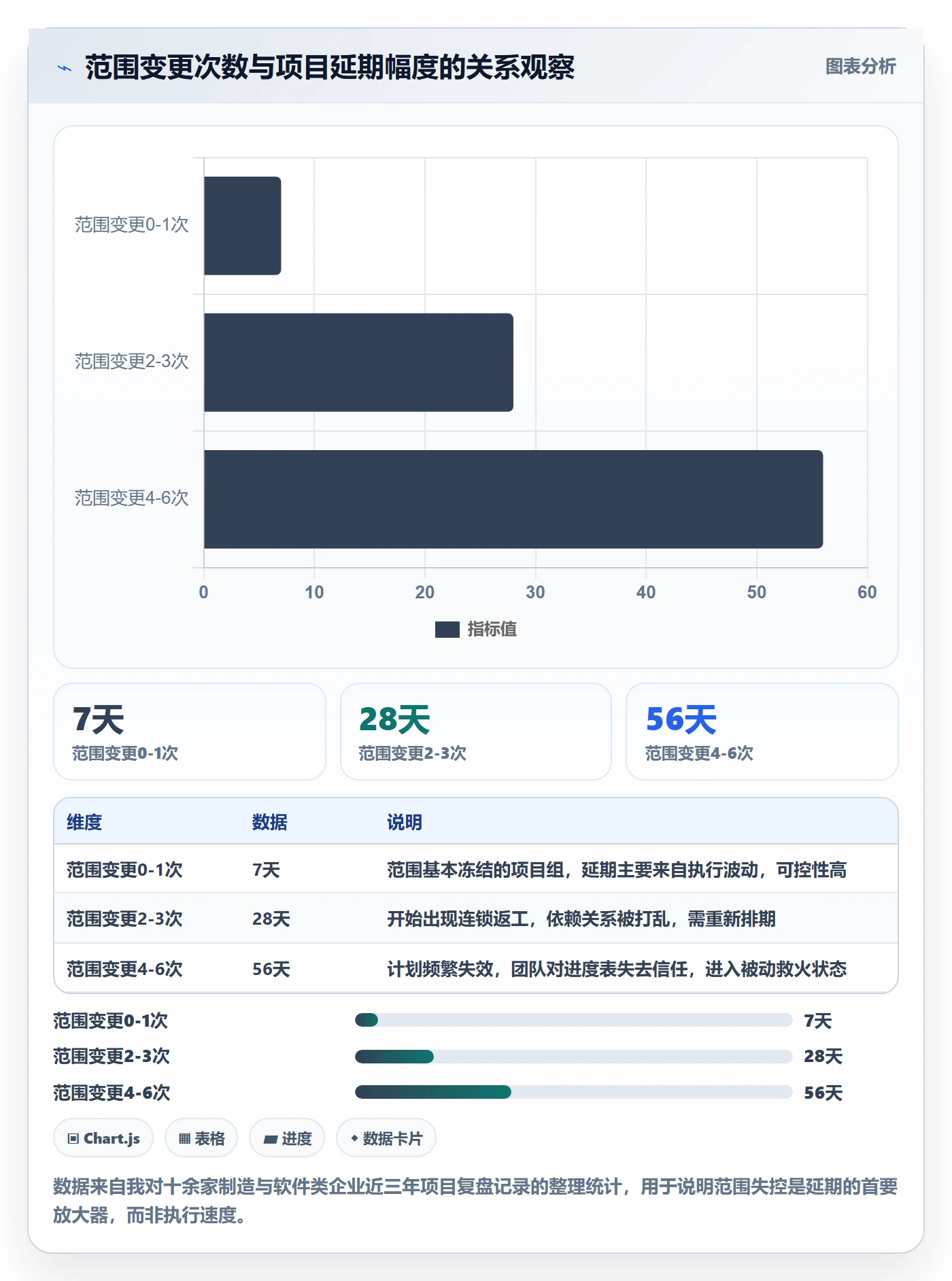Click the page title 范围变更次数与项目延期幅度
This screenshot has height=1281, width=952.
(x=330, y=67)
